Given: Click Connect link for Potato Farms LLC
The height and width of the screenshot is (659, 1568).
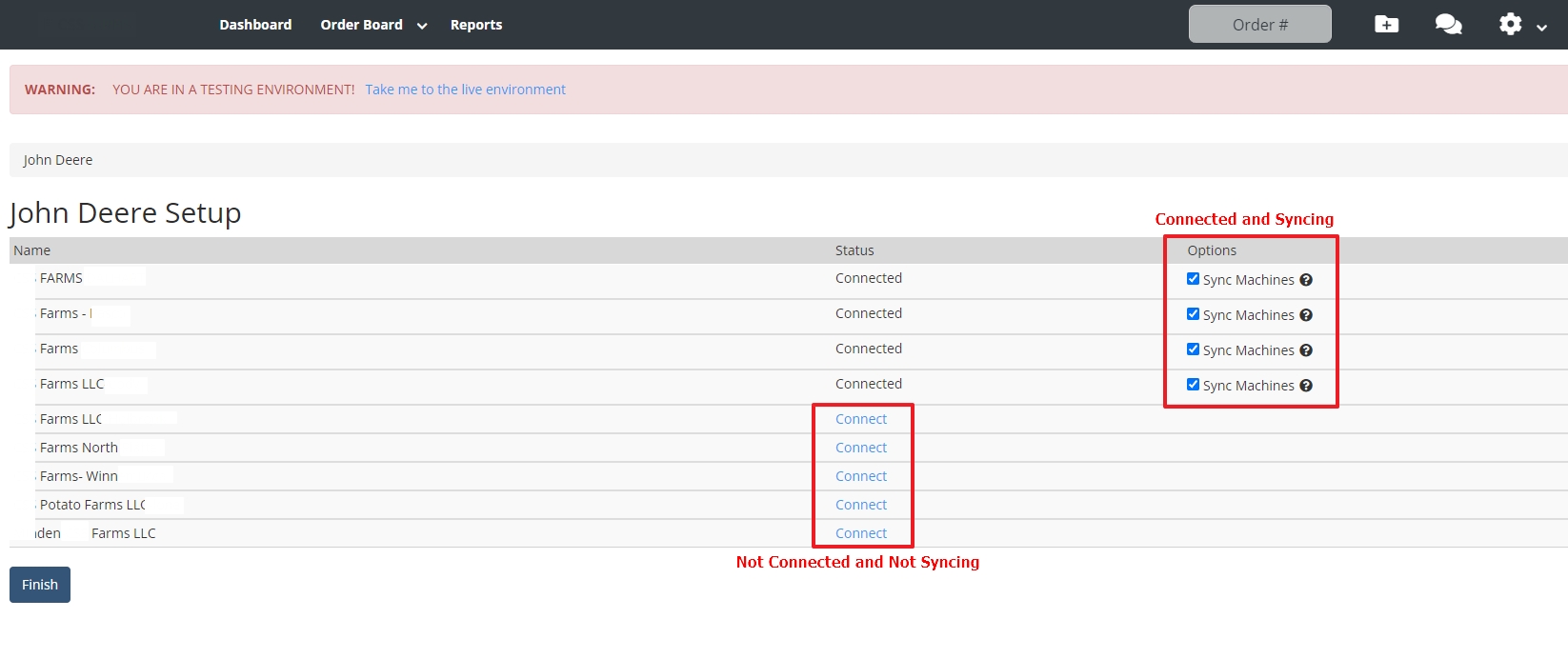Looking at the screenshot, I should coord(860,505).
